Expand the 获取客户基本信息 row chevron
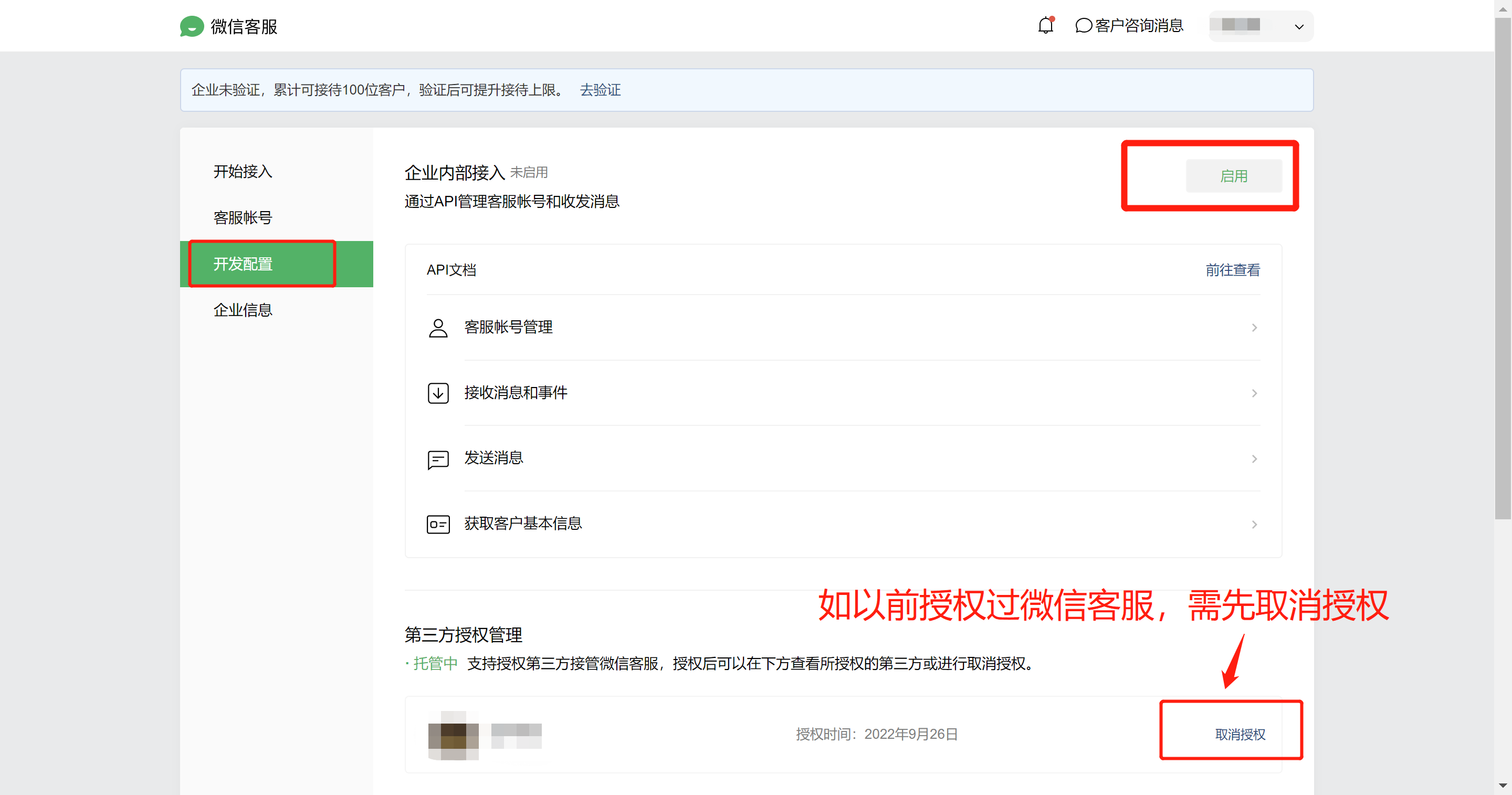Viewport: 1512px width, 795px height. (1254, 525)
